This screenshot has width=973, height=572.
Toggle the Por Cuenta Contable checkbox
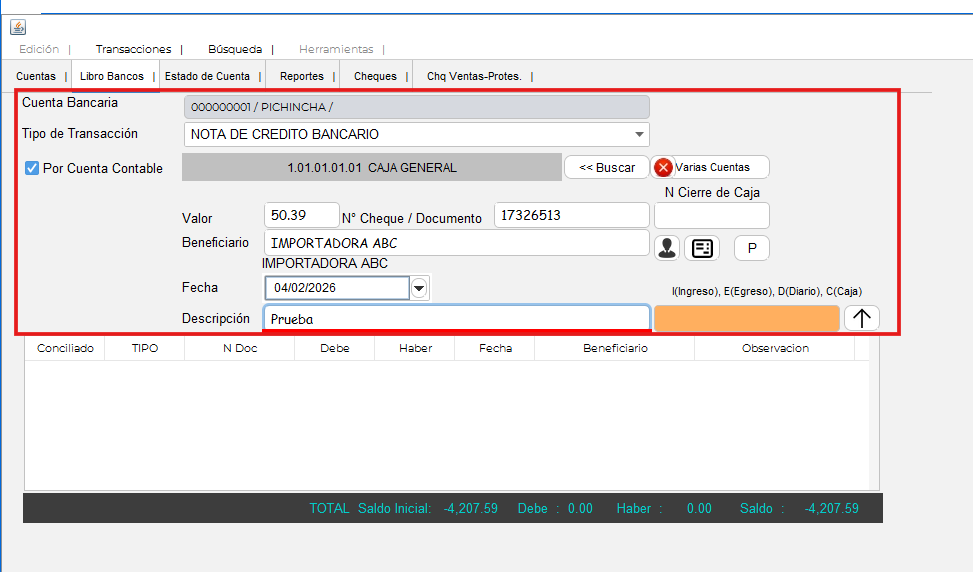coord(31,168)
